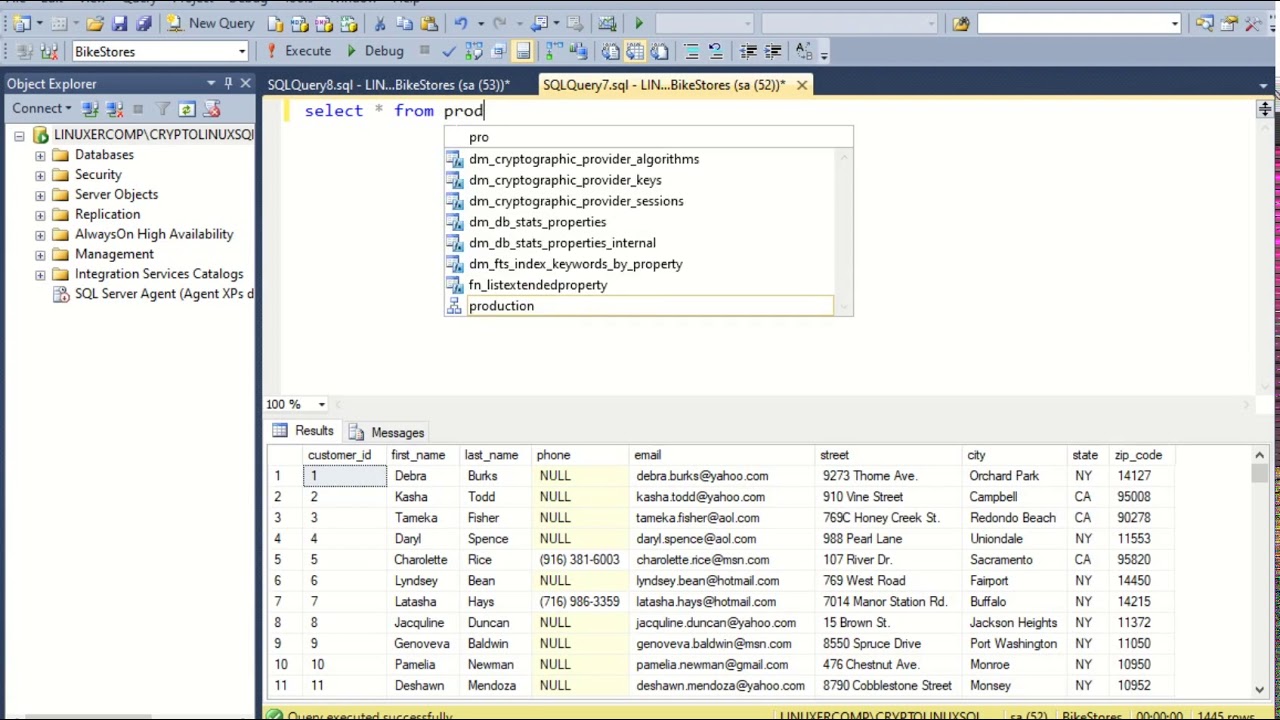Collapse the LINUXERCOMP server node
The width and height of the screenshot is (1280, 720).
pos(19,135)
